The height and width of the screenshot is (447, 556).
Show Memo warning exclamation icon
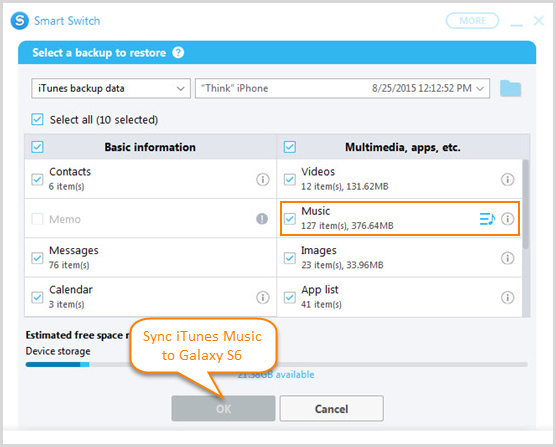tap(262, 219)
